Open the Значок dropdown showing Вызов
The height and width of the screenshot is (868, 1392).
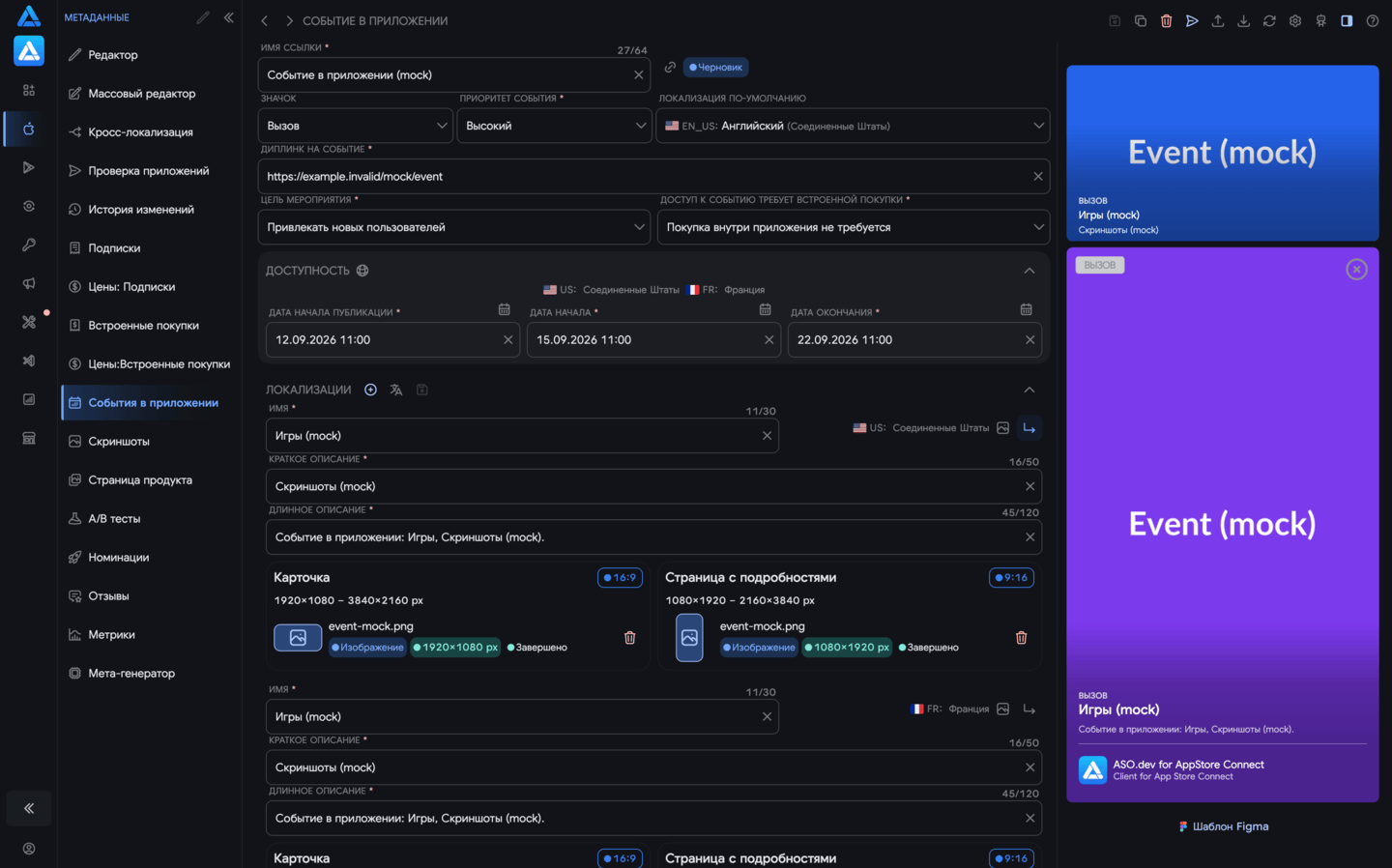tap(356, 126)
